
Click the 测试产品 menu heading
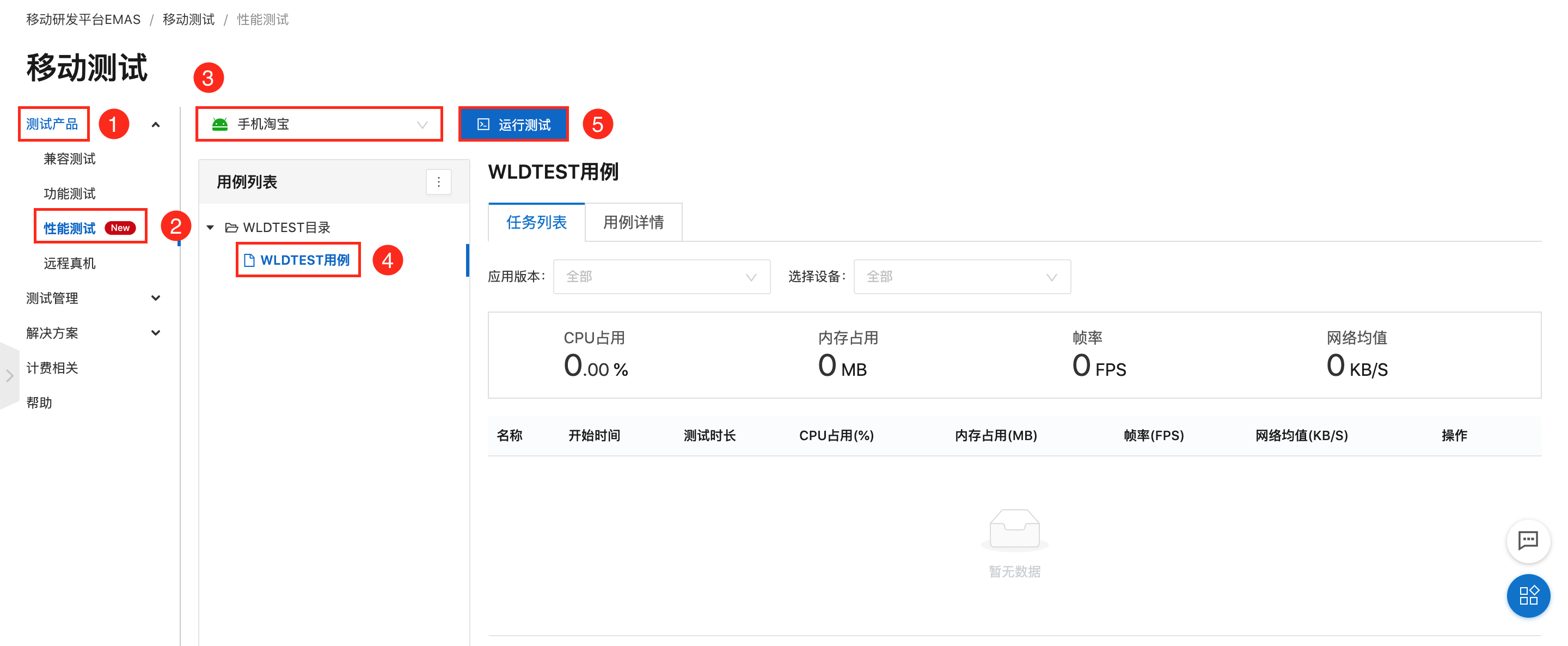(52, 124)
